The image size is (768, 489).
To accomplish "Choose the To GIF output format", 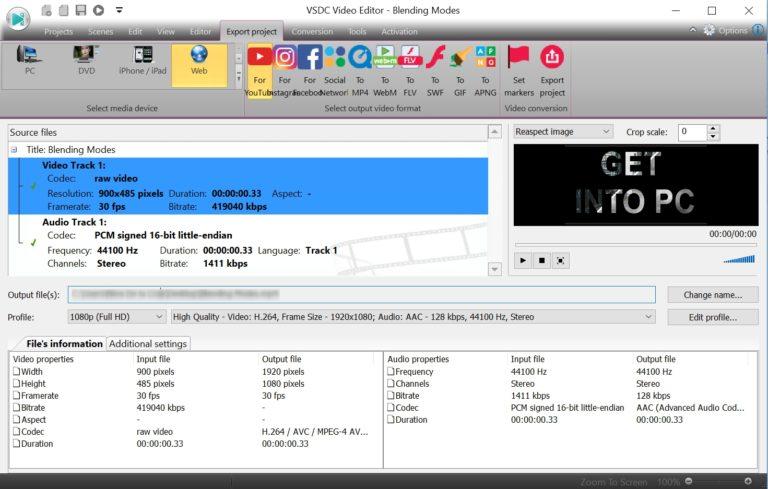I will pyautogui.click(x=460, y=71).
